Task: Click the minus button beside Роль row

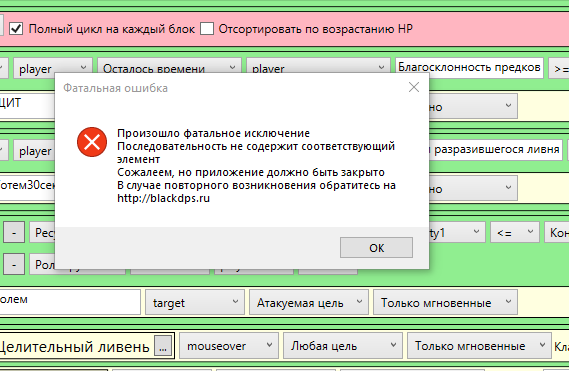Action: click(14, 264)
